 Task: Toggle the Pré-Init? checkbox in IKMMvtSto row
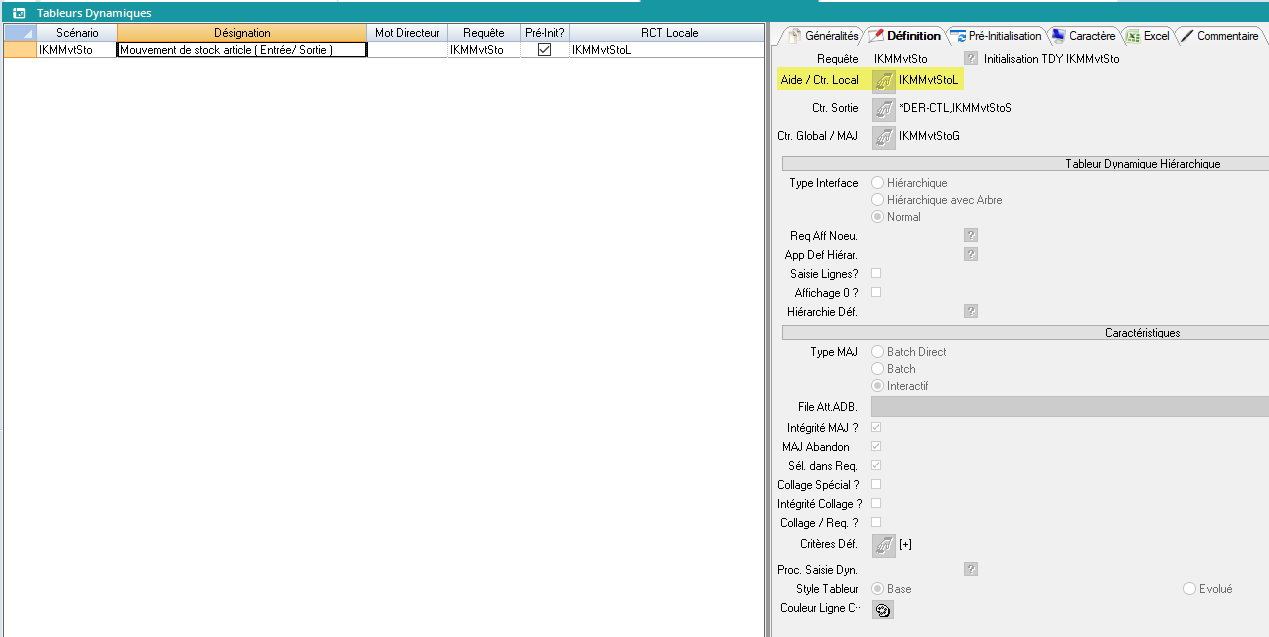tap(545, 49)
